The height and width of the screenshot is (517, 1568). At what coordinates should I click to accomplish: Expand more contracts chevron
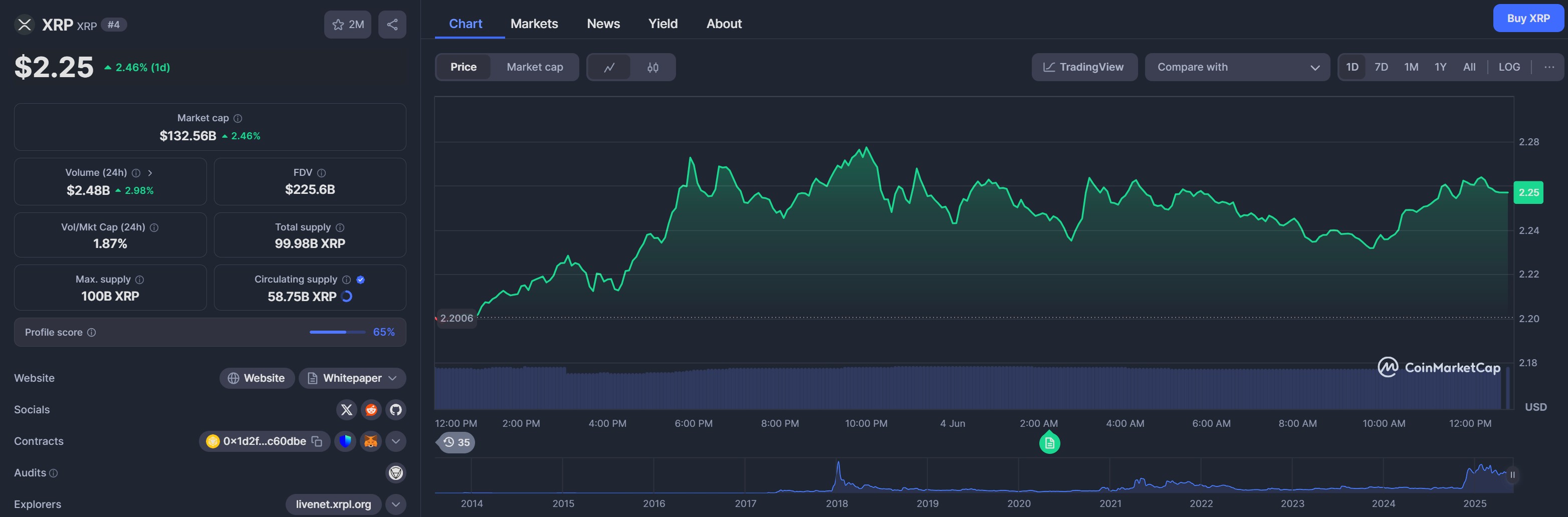[396, 441]
